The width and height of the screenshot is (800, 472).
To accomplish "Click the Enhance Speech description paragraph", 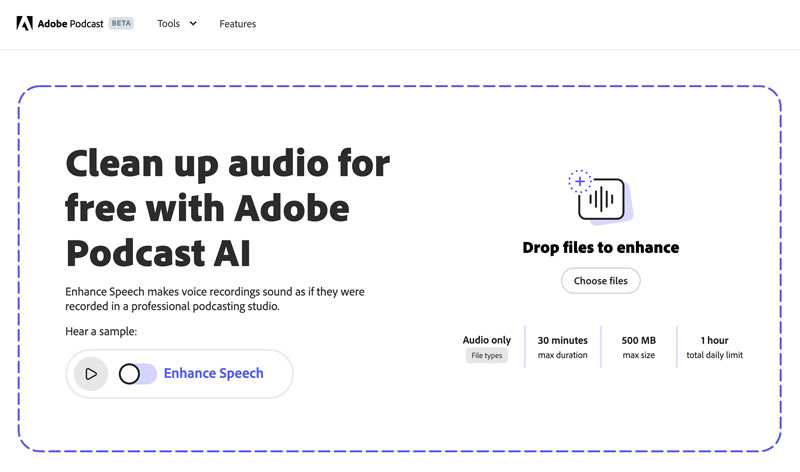I will (x=215, y=299).
